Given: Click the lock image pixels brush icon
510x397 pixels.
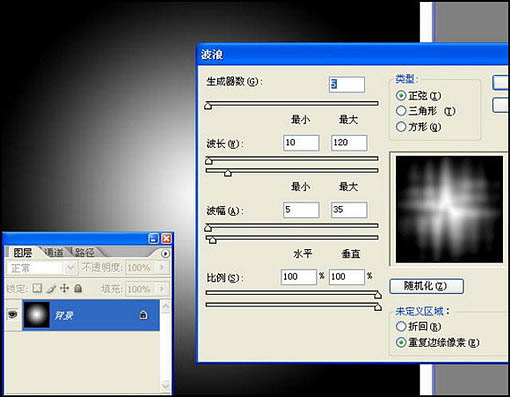Looking at the screenshot, I should pyautogui.click(x=51, y=289).
